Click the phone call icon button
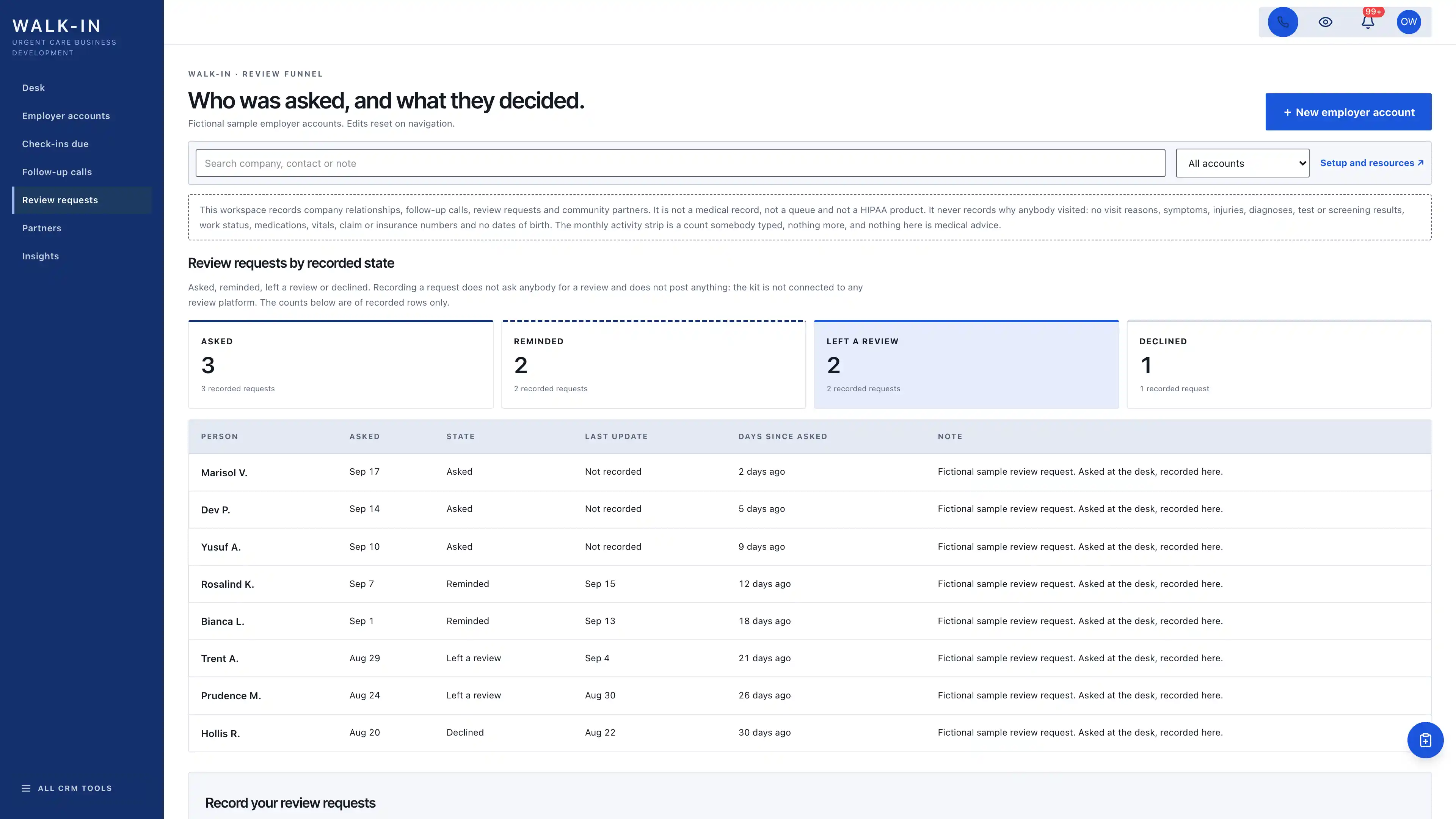The image size is (1456, 819). pos(1282,22)
